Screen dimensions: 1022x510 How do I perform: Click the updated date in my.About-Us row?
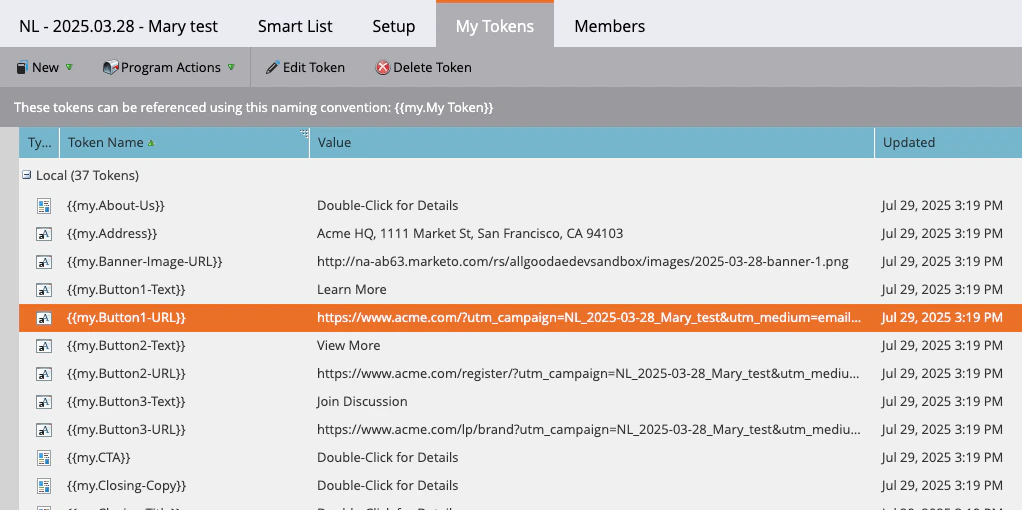[x=942, y=205]
